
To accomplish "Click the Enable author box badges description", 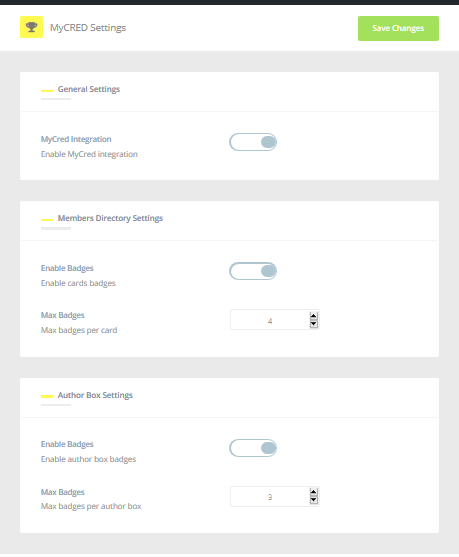I will click(88, 459).
